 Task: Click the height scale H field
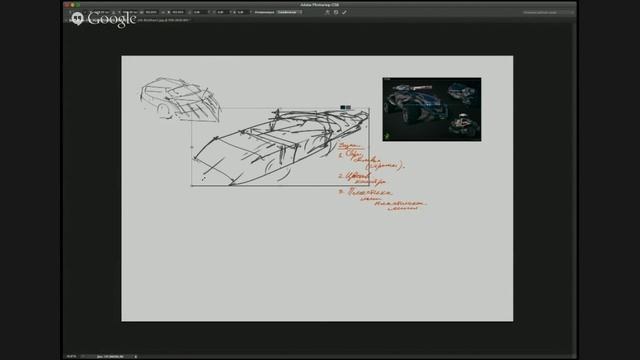pos(178,12)
